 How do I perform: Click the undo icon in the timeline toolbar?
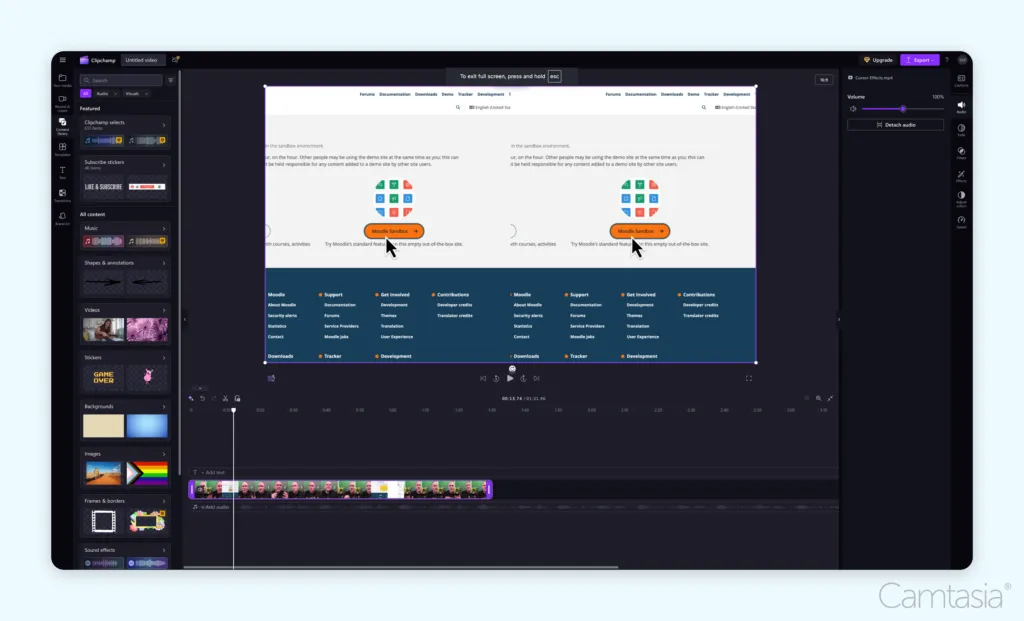202,398
